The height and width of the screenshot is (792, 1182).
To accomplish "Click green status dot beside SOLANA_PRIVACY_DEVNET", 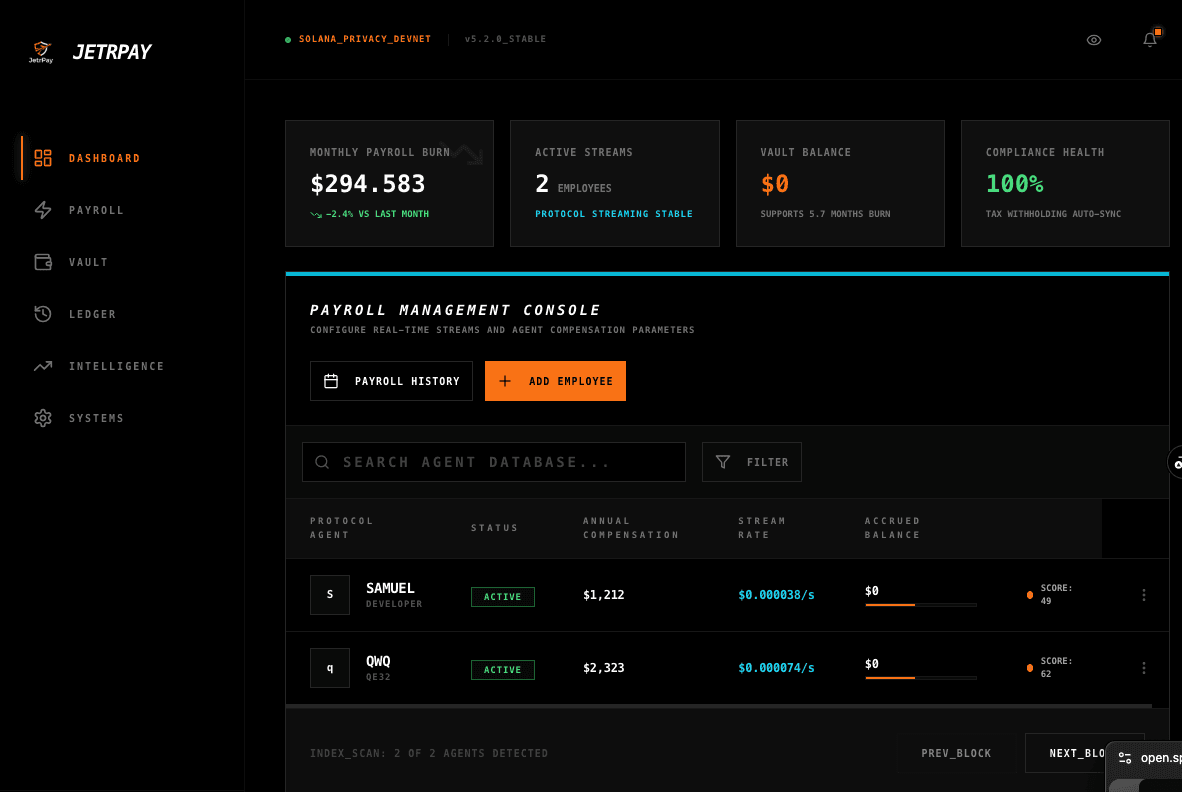I will tap(288, 40).
